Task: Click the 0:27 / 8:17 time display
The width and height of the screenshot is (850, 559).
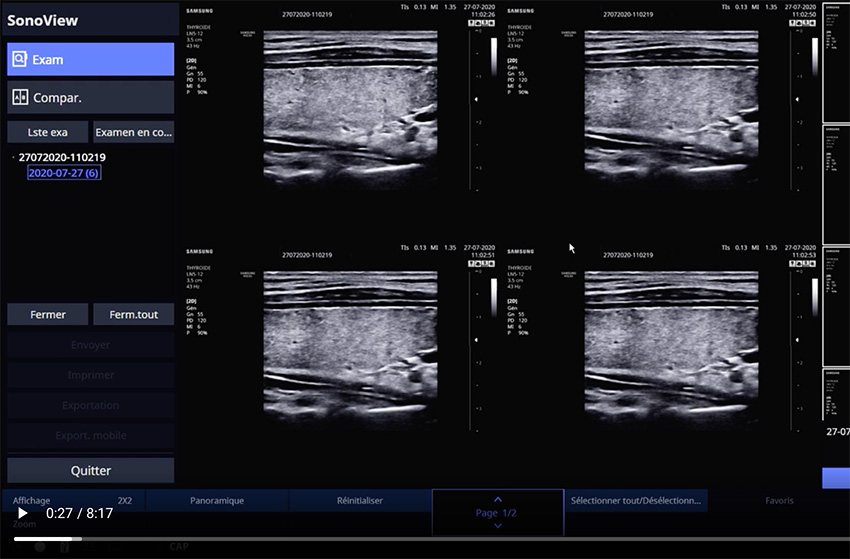Action: point(79,513)
